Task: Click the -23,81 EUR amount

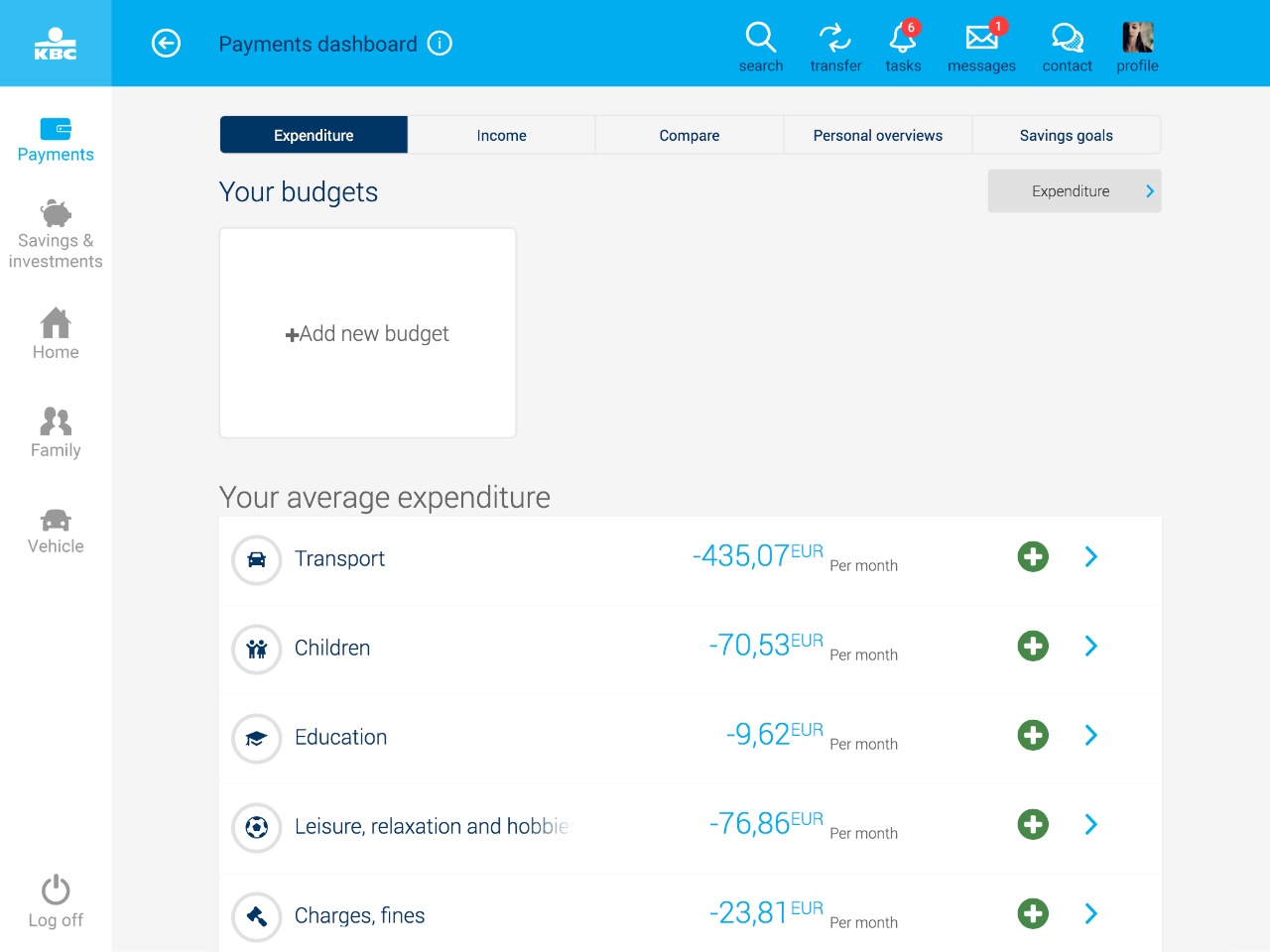Action: click(766, 912)
